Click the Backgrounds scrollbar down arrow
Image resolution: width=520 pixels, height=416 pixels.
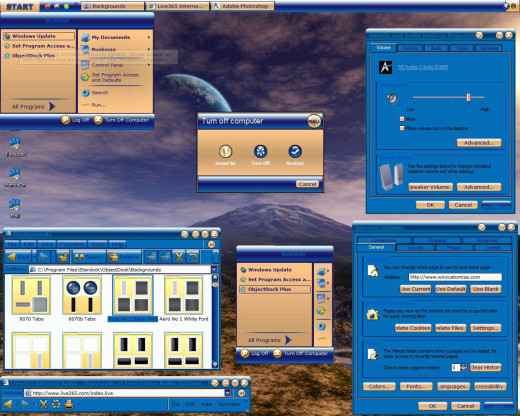[x=215, y=364]
